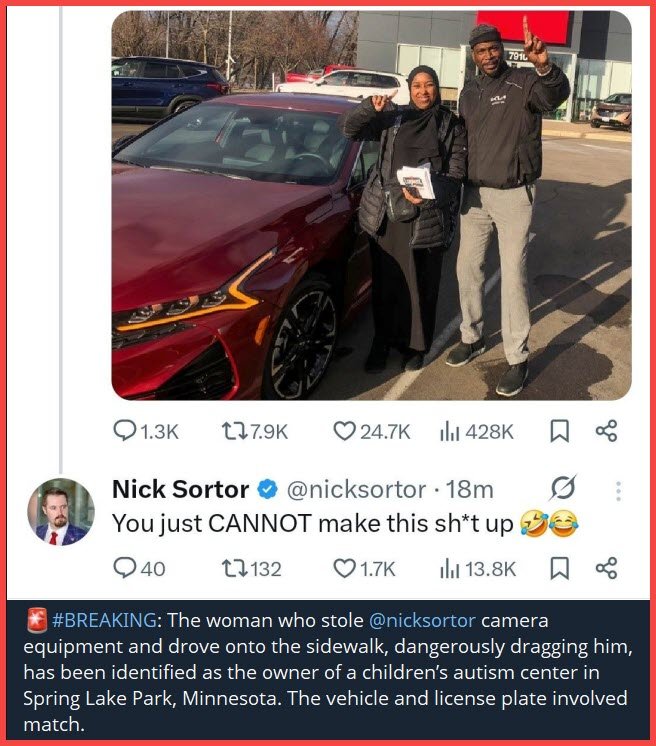656x746 pixels.
Task: Repost the tweet with 7.9K reposts
Action: coord(255,432)
